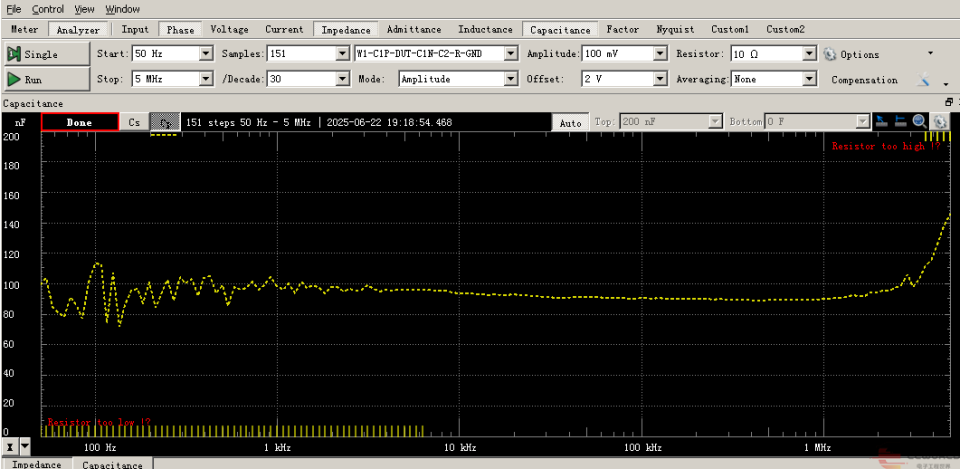This screenshot has width=960, height=469.
Task: Click the sweep timestamp info text
Action: (319, 122)
